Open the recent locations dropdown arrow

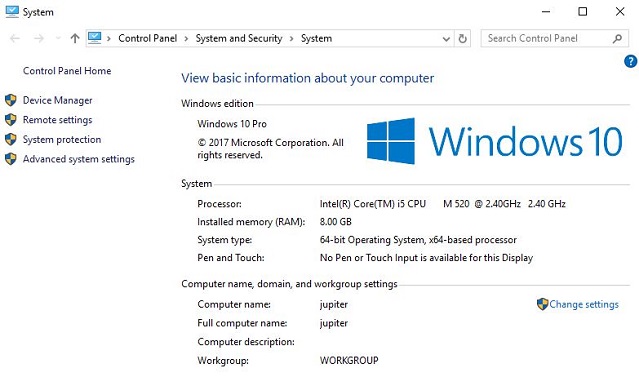(58, 39)
